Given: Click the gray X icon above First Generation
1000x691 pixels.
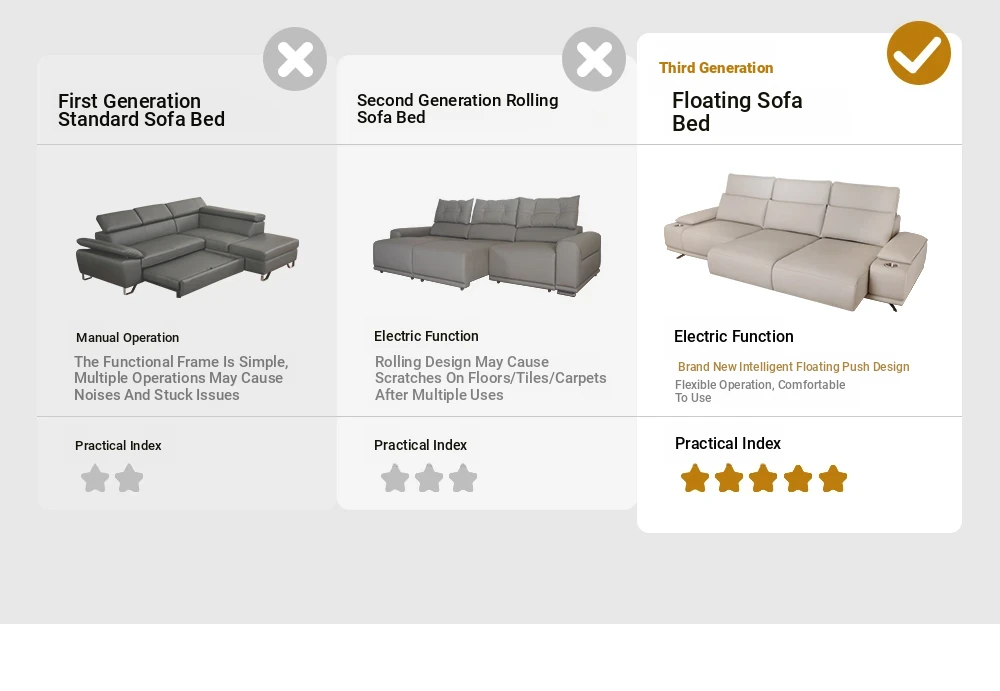Looking at the screenshot, I should 295,59.
